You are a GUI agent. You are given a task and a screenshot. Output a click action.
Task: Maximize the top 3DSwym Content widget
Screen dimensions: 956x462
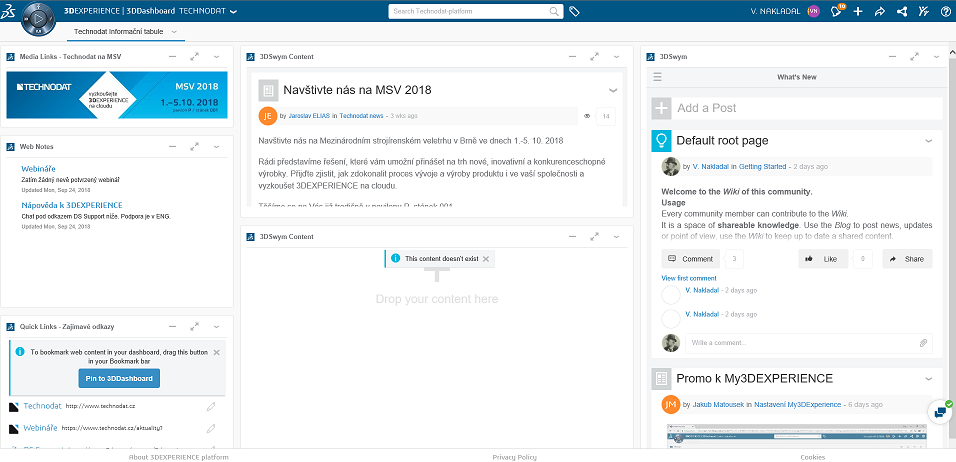[594, 56]
